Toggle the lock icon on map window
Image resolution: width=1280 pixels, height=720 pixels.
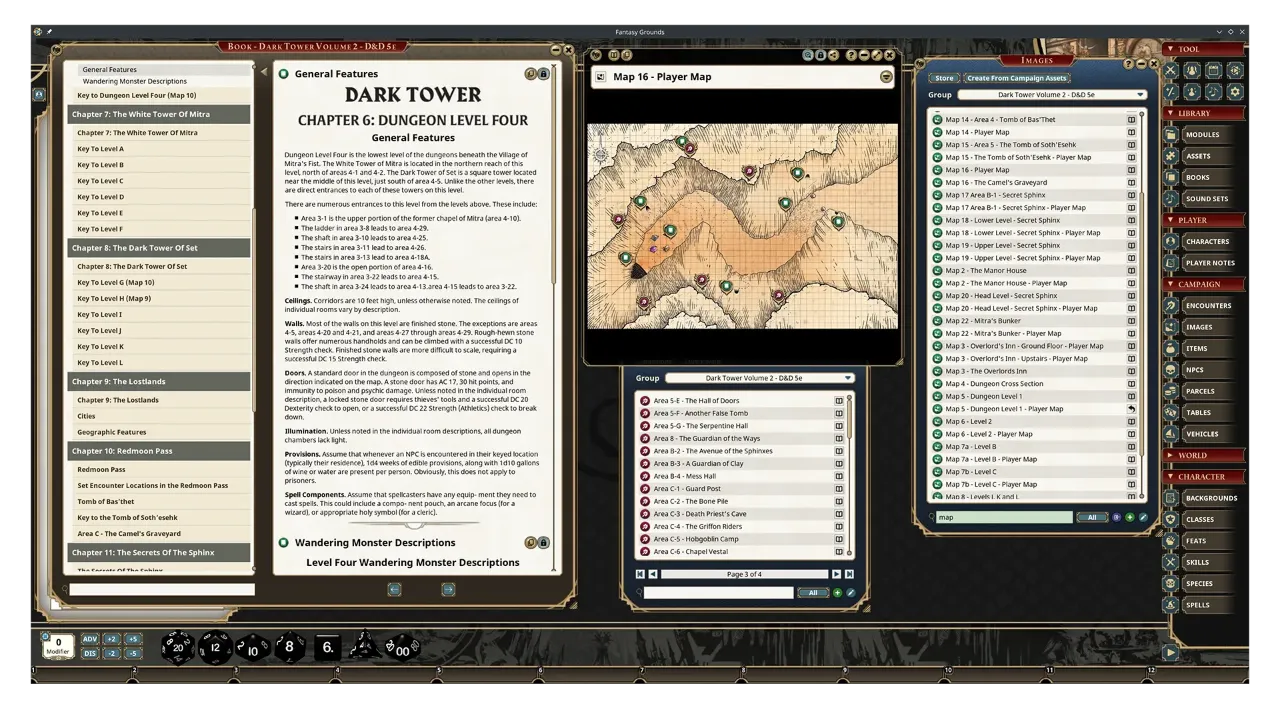pos(821,55)
